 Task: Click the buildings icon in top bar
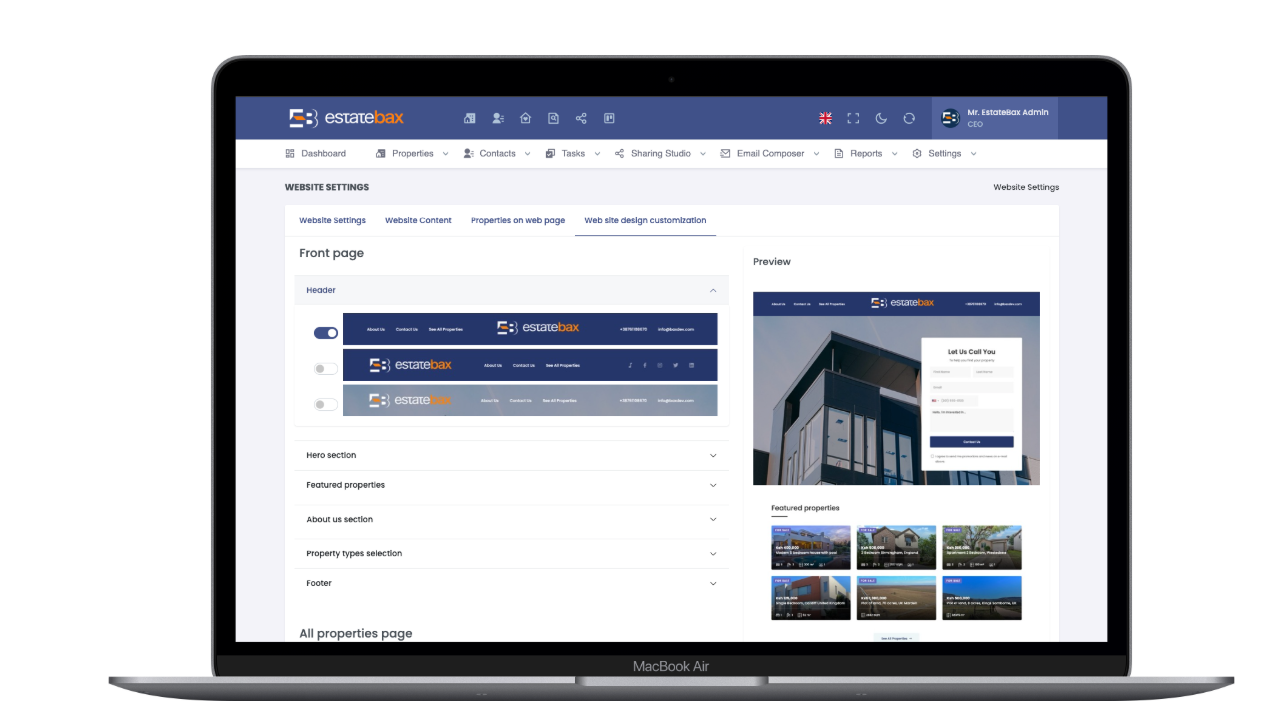tap(469, 118)
